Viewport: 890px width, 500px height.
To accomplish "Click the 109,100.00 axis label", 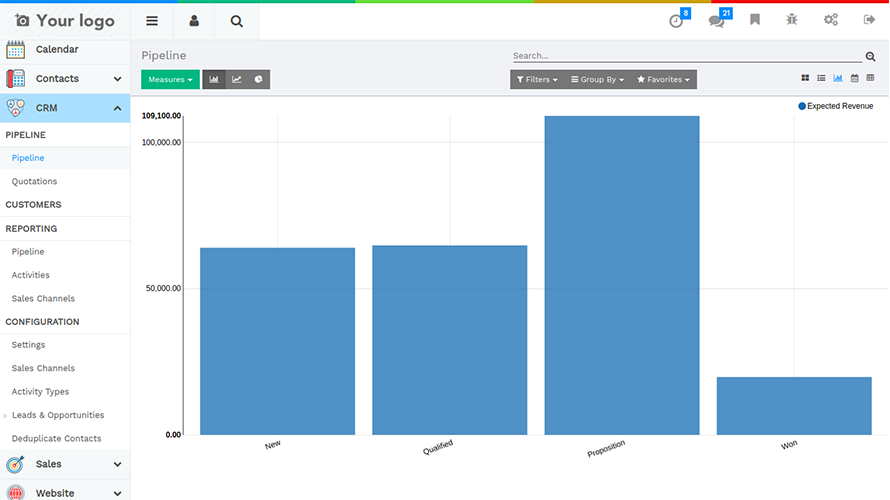I will point(161,116).
